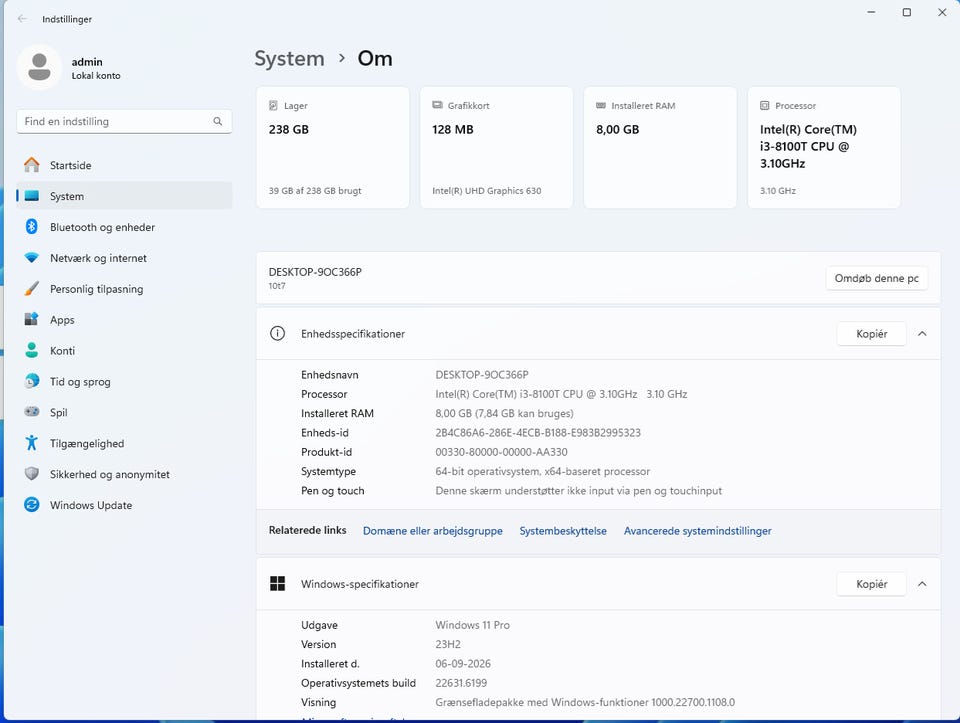960x723 pixels.
Task: Click the Personlig tilpasning brush icon
Action: (x=32, y=288)
